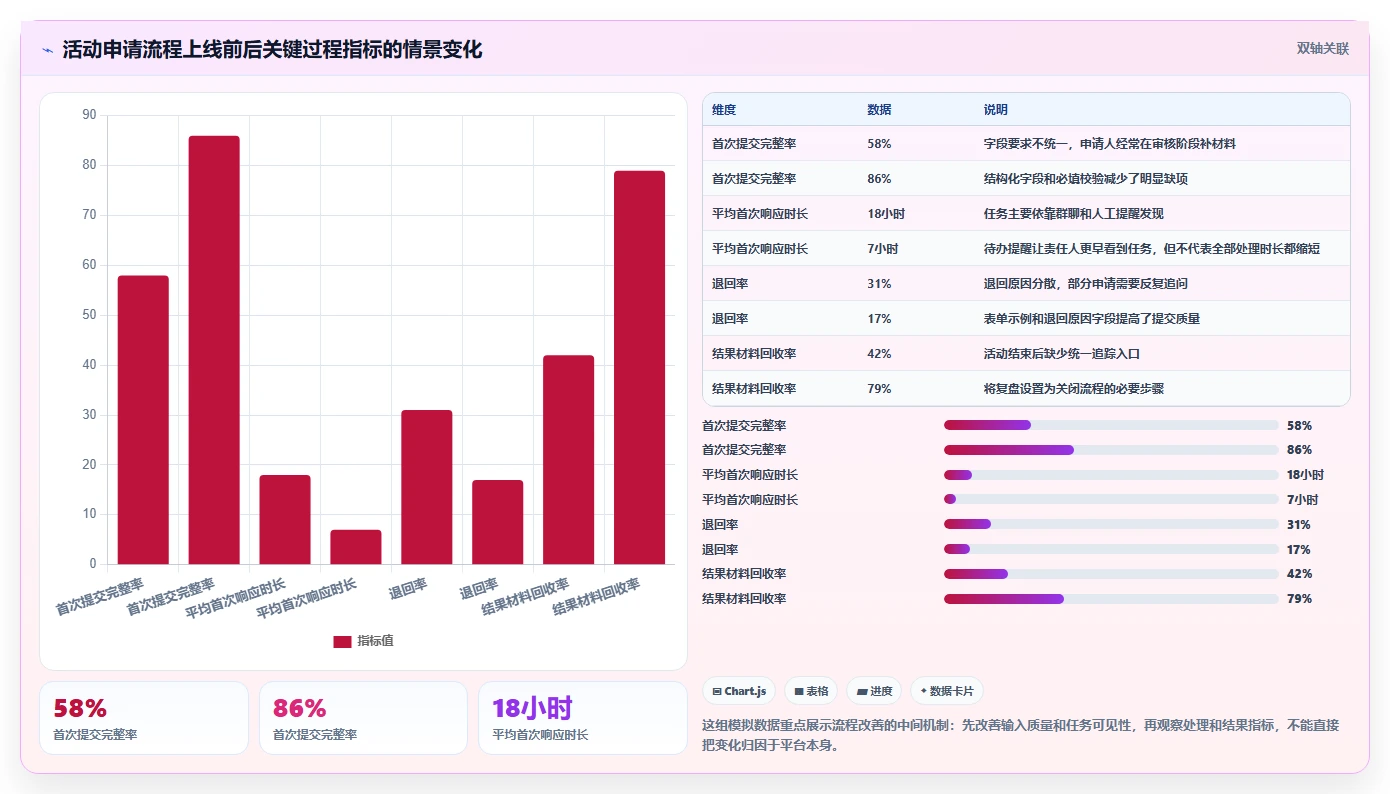Click the description 任务主要依靠群聊和人工提醒发现
Image resolution: width=1390 pixels, height=794 pixels.
tap(1074, 214)
